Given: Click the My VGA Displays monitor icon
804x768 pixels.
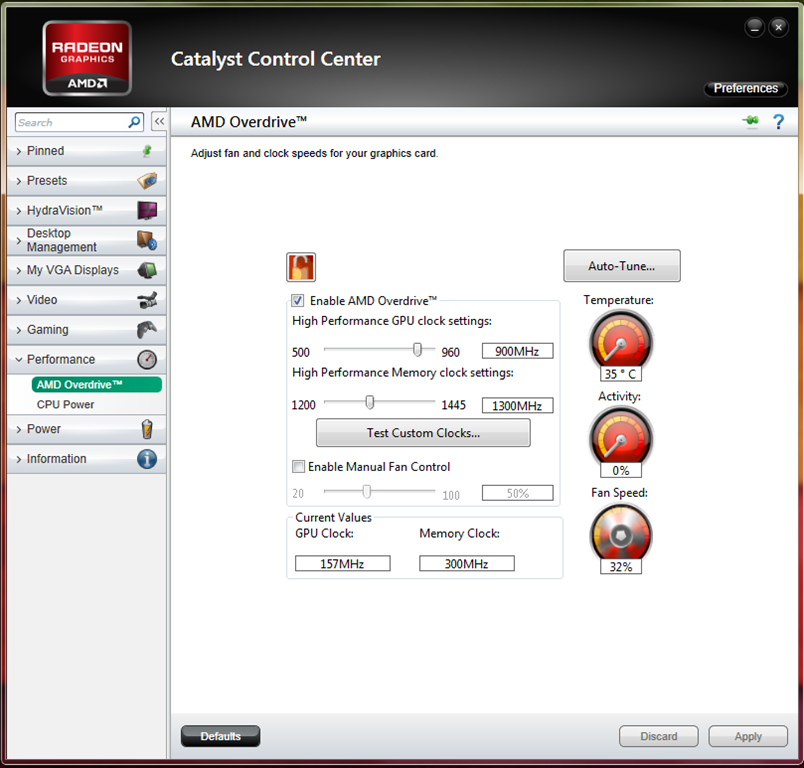Looking at the screenshot, I should 147,270.
